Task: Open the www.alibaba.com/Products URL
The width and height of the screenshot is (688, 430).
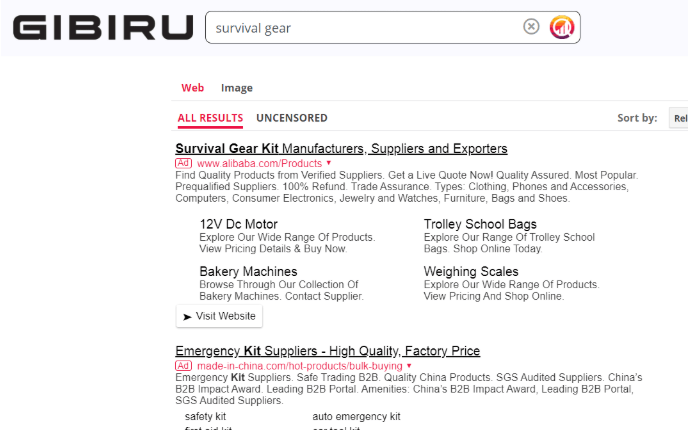Action: point(259,163)
